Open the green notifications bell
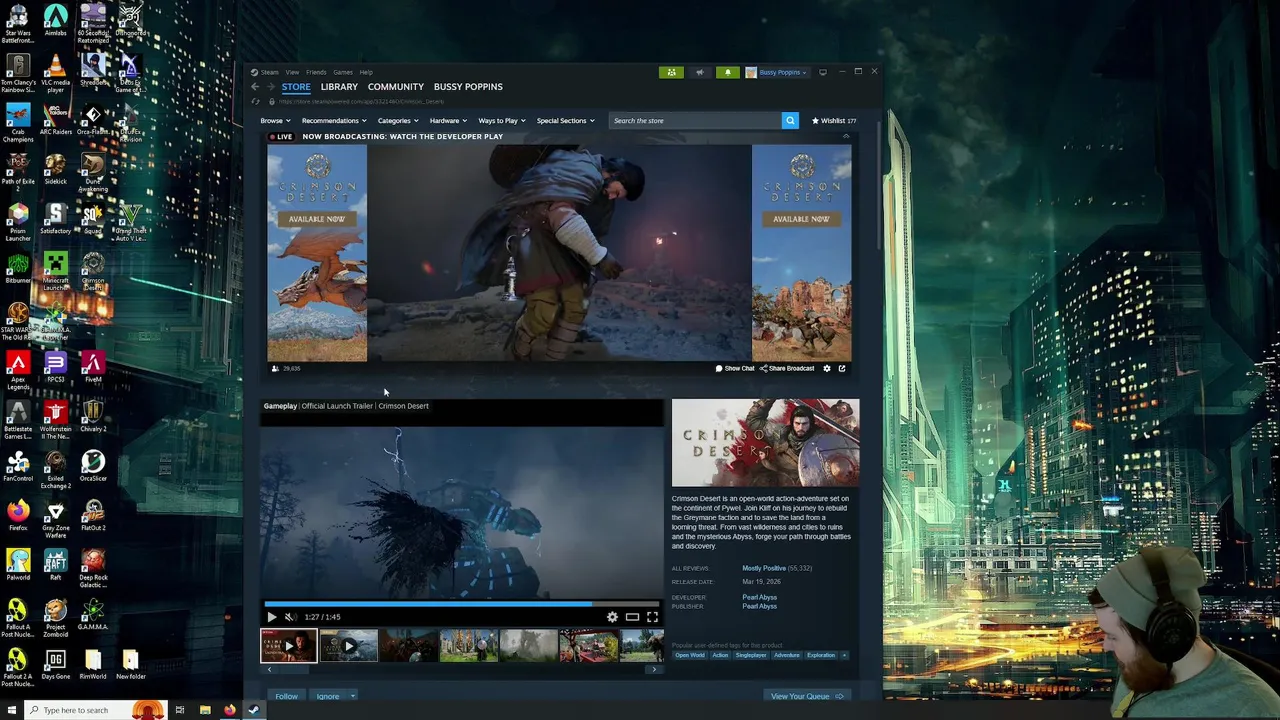This screenshot has height=720, width=1280. pos(727,72)
